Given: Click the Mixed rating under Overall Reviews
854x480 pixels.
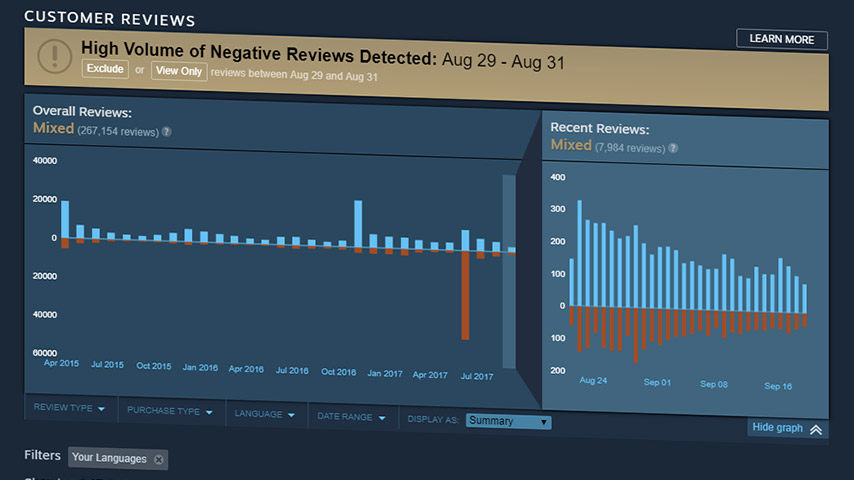Looking at the screenshot, I should pos(53,129).
